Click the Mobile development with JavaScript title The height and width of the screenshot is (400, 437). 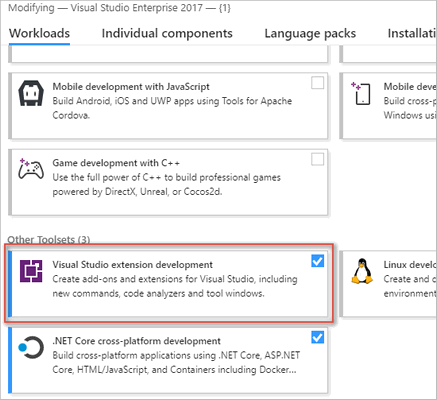(131, 87)
